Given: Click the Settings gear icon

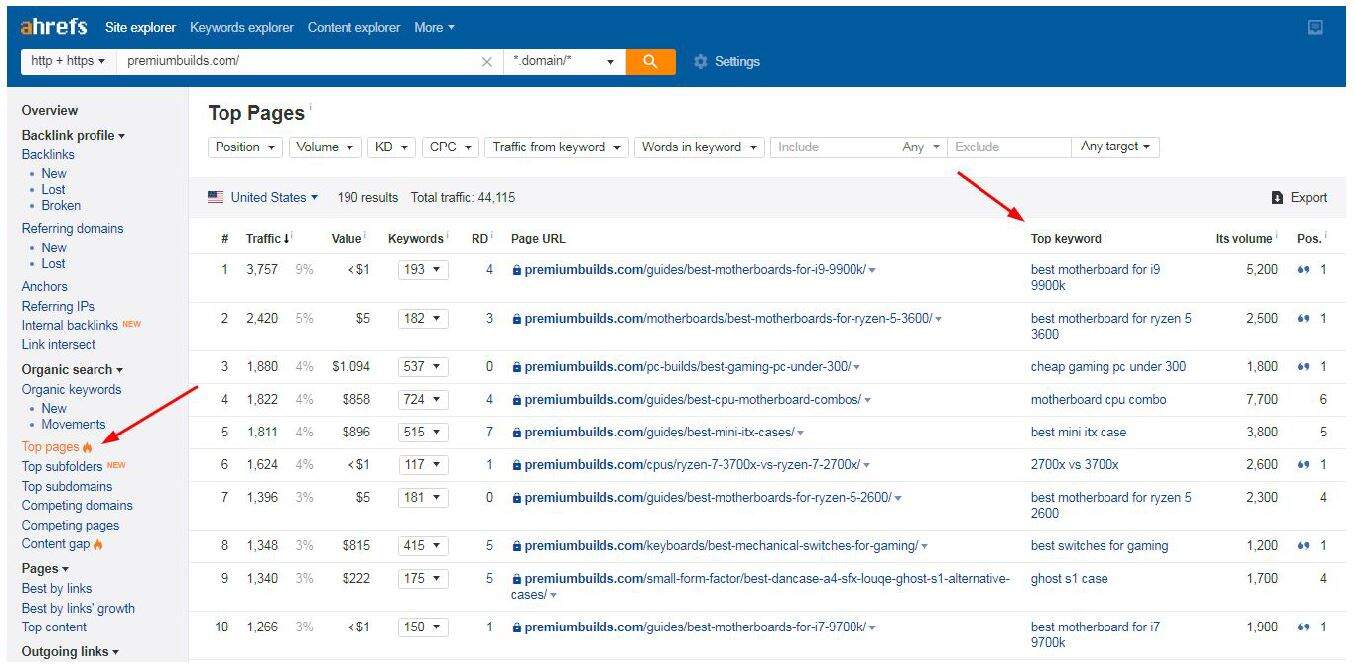Looking at the screenshot, I should [x=700, y=62].
